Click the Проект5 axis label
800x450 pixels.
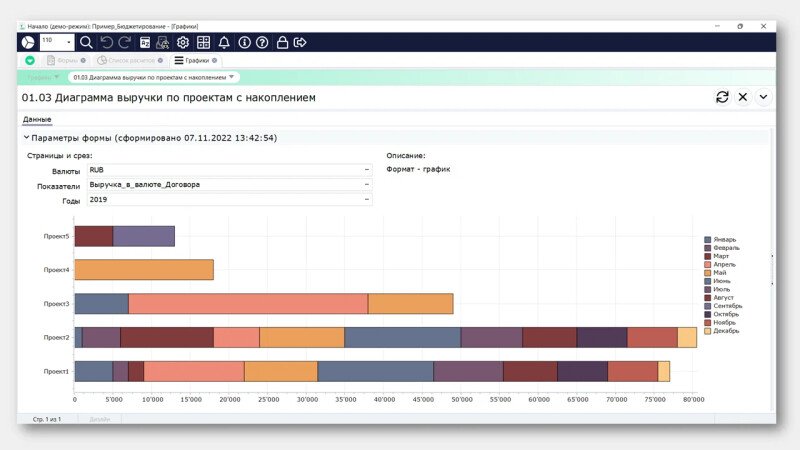click(x=56, y=236)
